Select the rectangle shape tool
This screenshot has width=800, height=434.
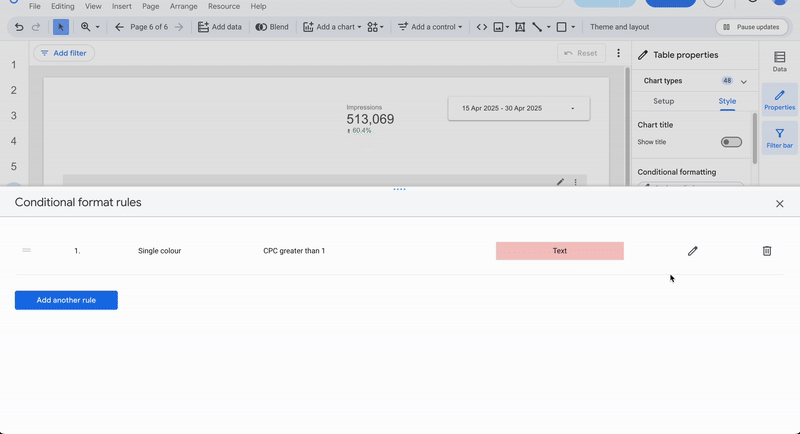point(562,27)
